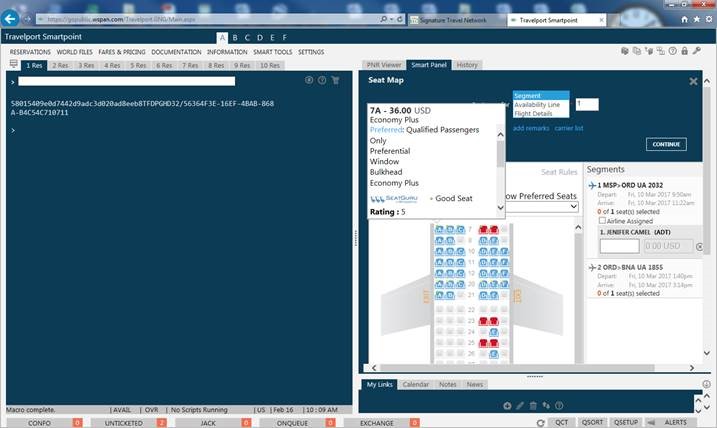Refresh the page in the browser address bar

point(400,19)
